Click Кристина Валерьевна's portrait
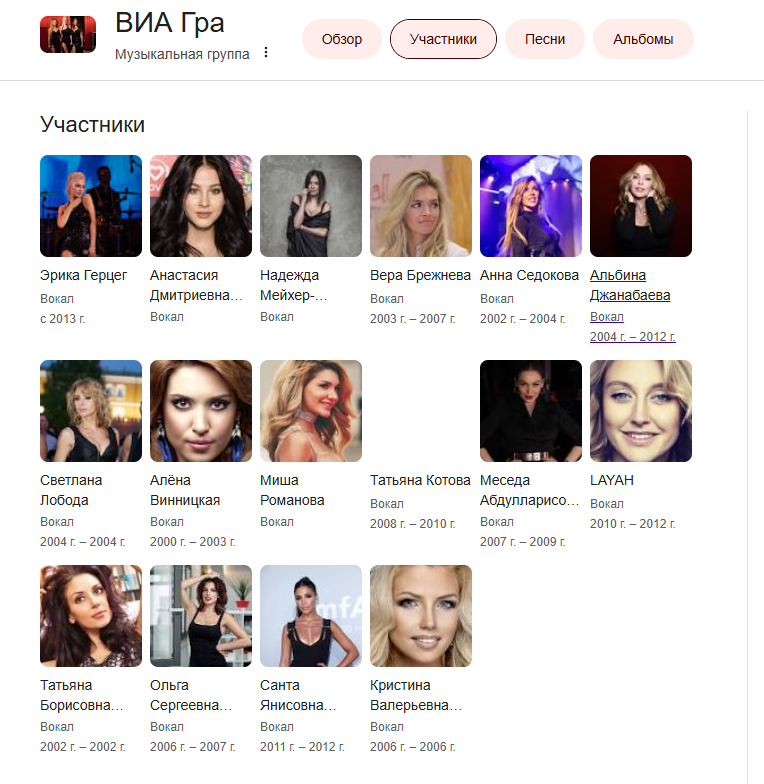Viewport: 764px width, 784px height. point(421,616)
